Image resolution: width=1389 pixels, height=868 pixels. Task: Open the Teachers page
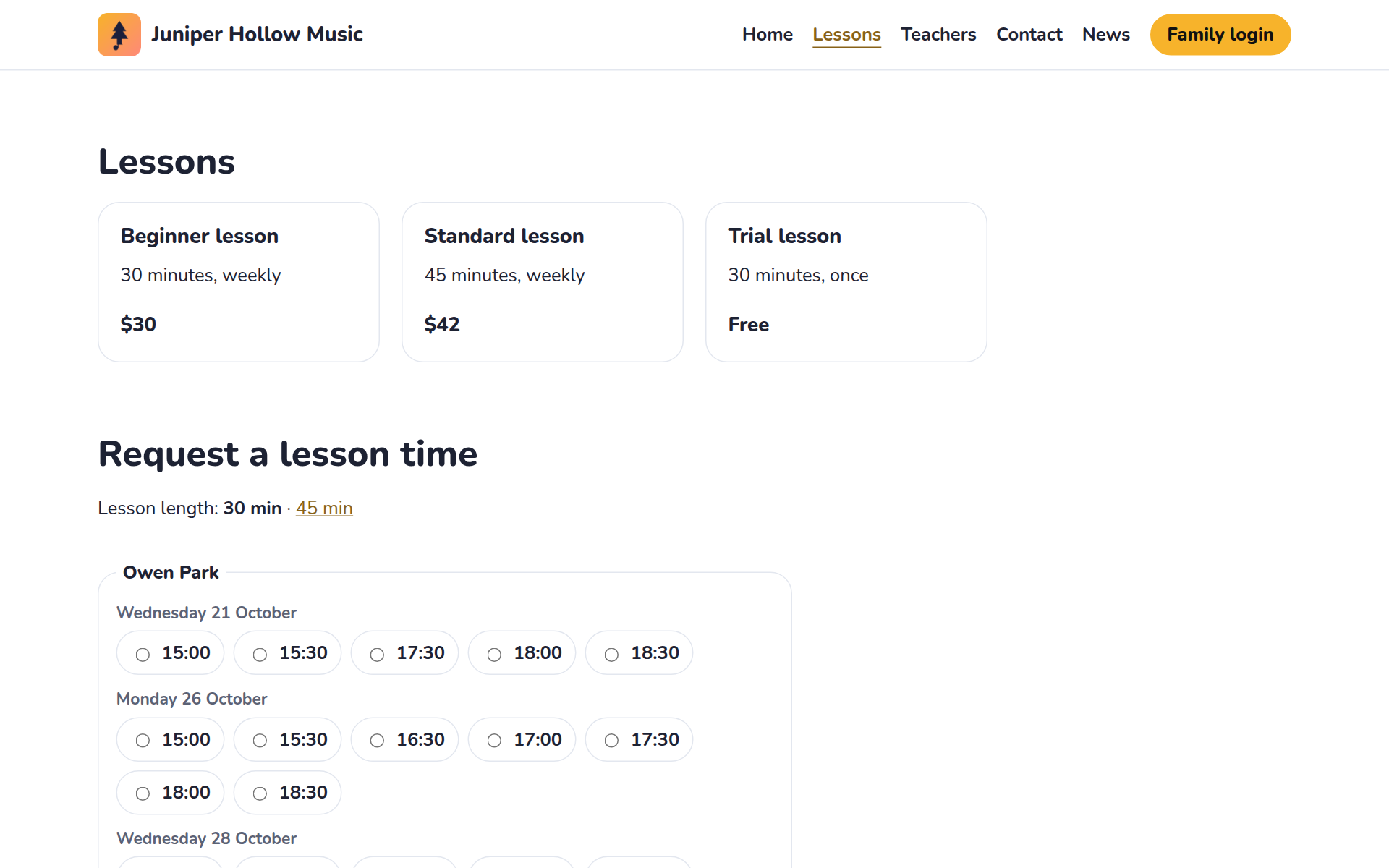(x=938, y=34)
